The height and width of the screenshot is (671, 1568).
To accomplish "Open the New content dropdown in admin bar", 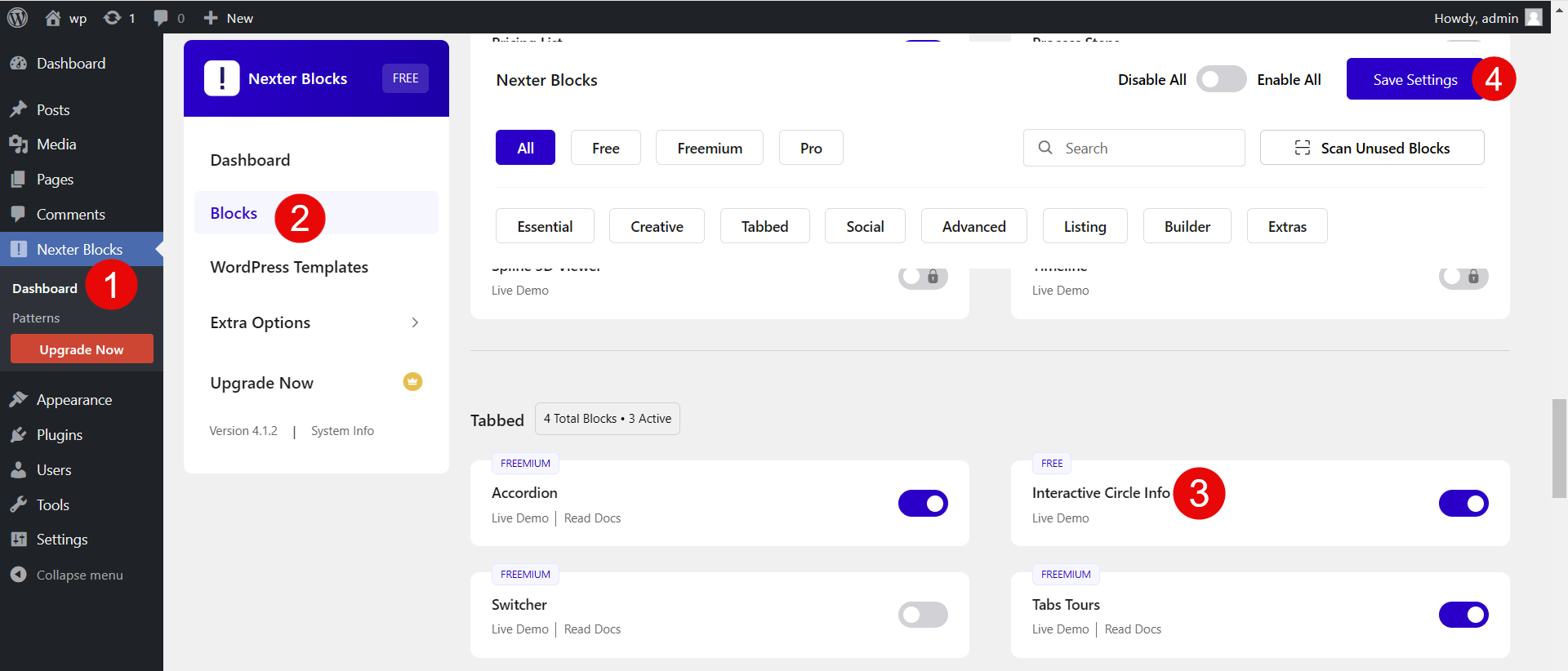I will point(229,17).
